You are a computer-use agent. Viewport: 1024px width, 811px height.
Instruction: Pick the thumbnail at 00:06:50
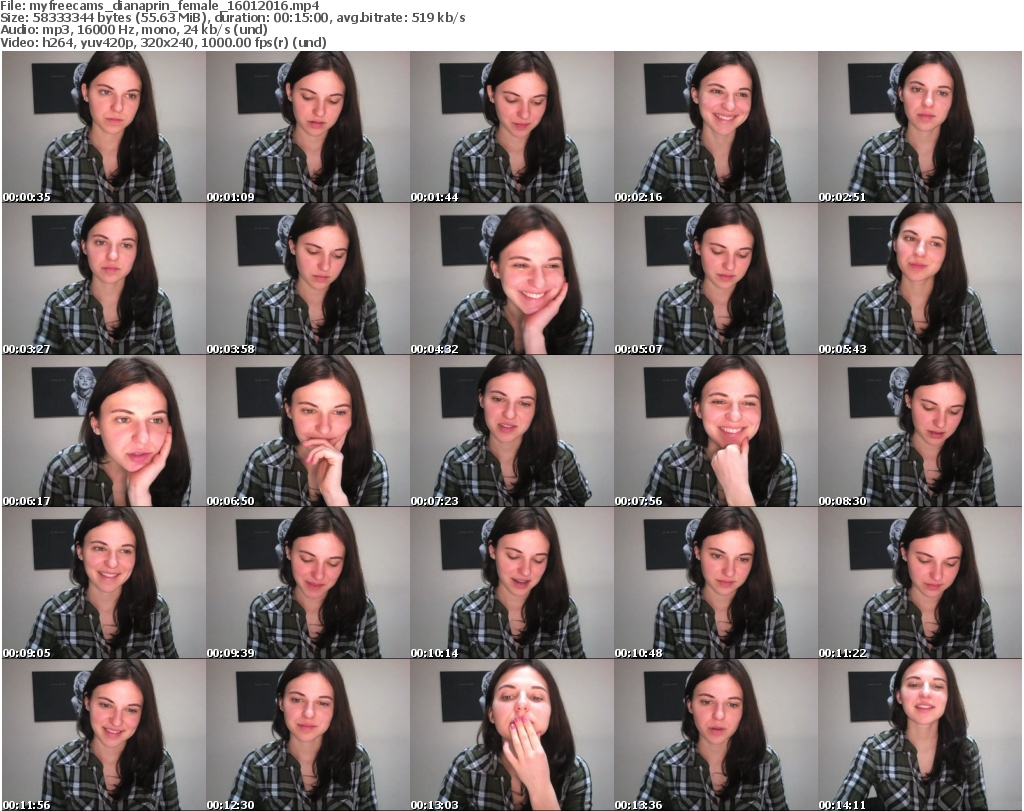pyautogui.click(x=308, y=431)
